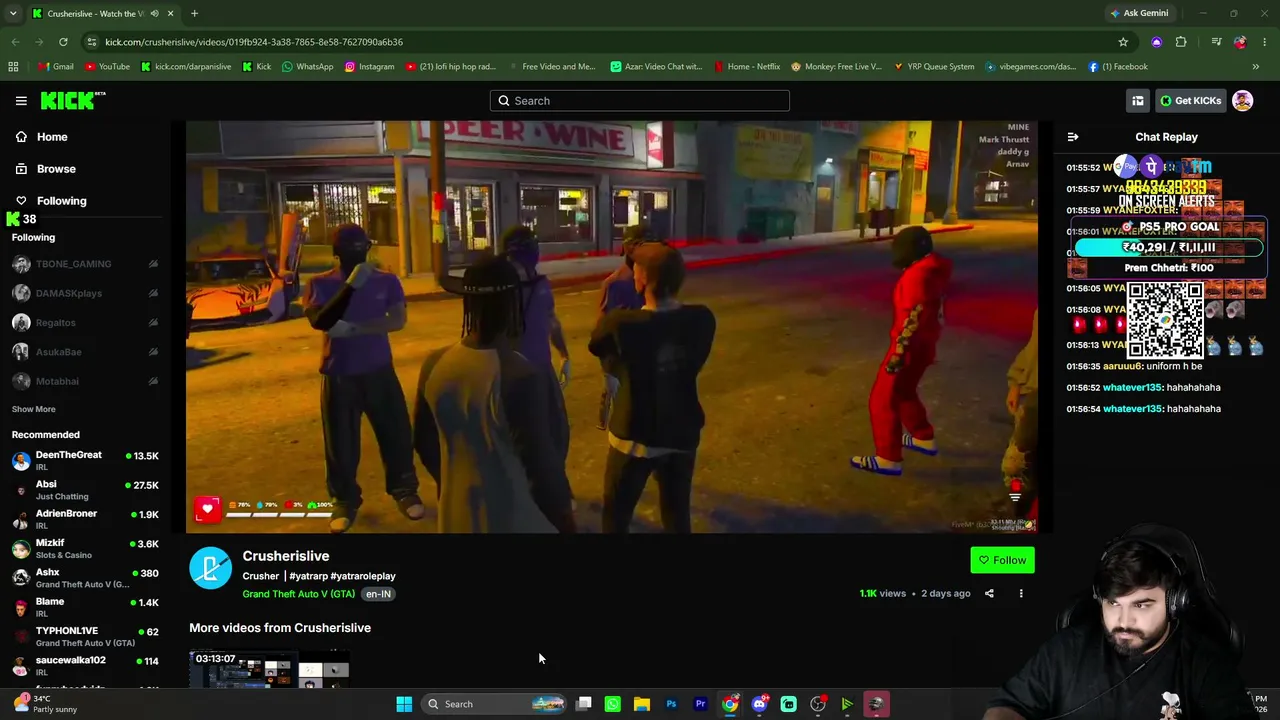Open the Chrome three-dot menu
Image resolution: width=1280 pixels, height=720 pixels.
click(x=1265, y=42)
